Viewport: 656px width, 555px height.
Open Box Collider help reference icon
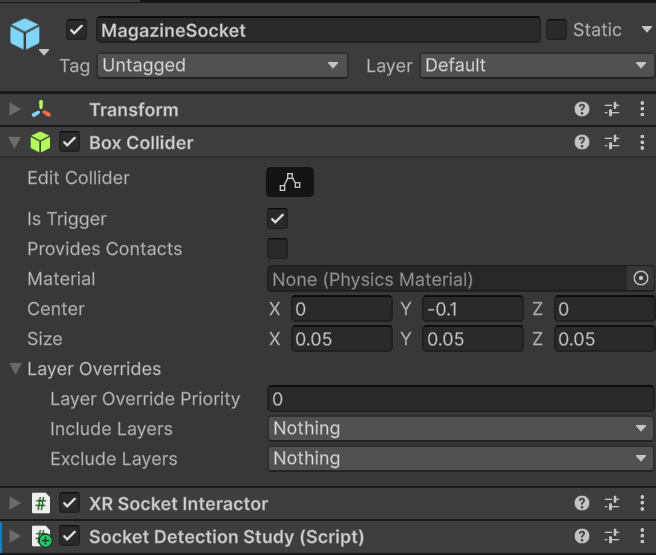582,143
